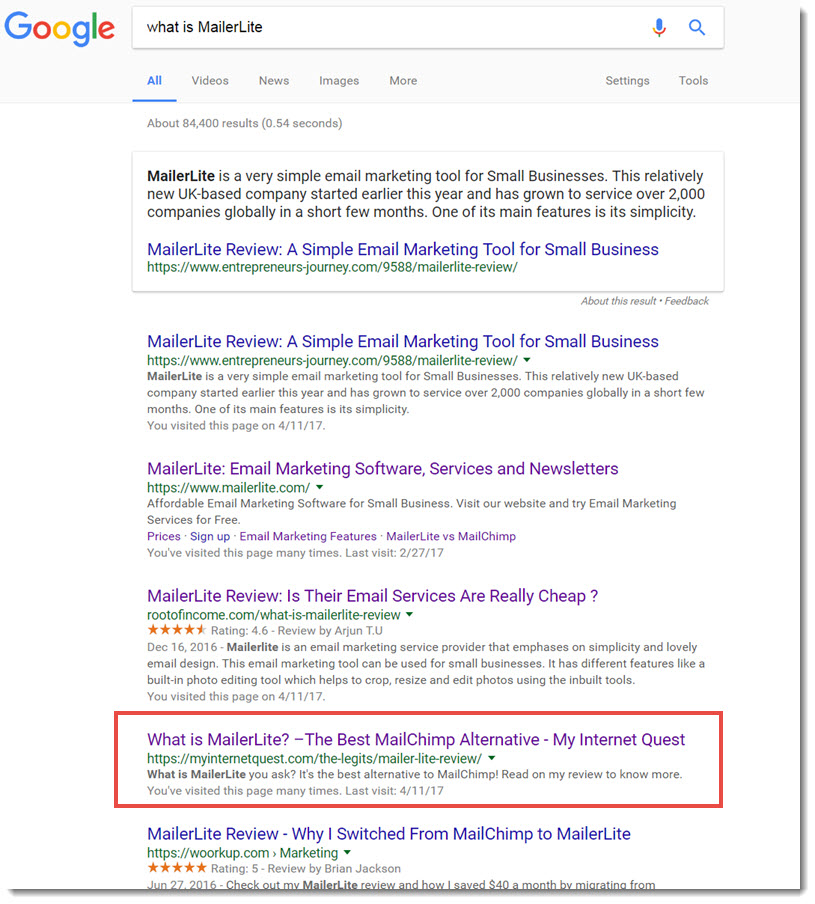Click 'About 84,400 results (0.54 seconds)' text
This screenshot has height=904, width=815.
point(244,123)
